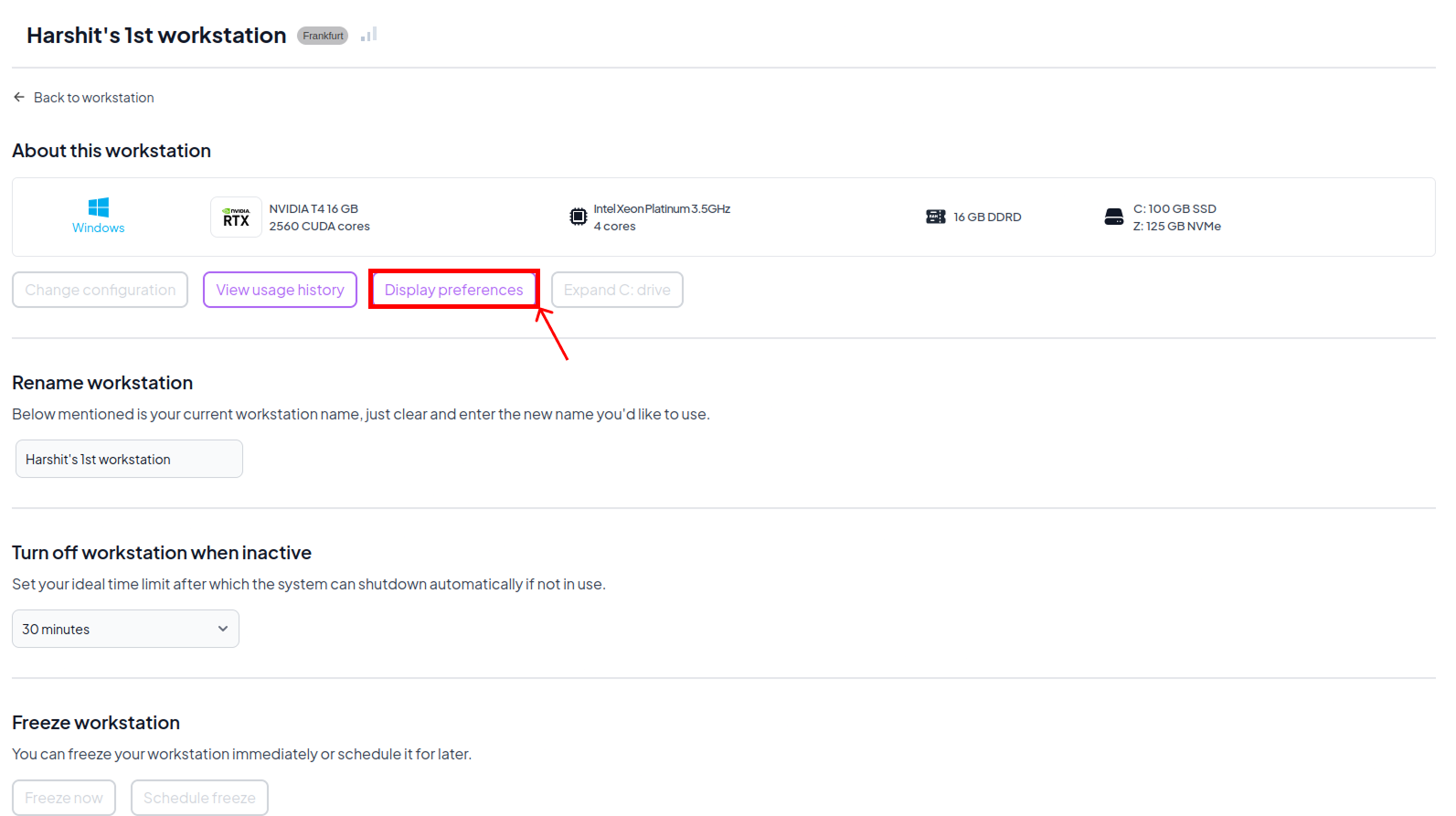Click the RAM memory icon
The height and width of the screenshot is (816, 1456).
[935, 217]
